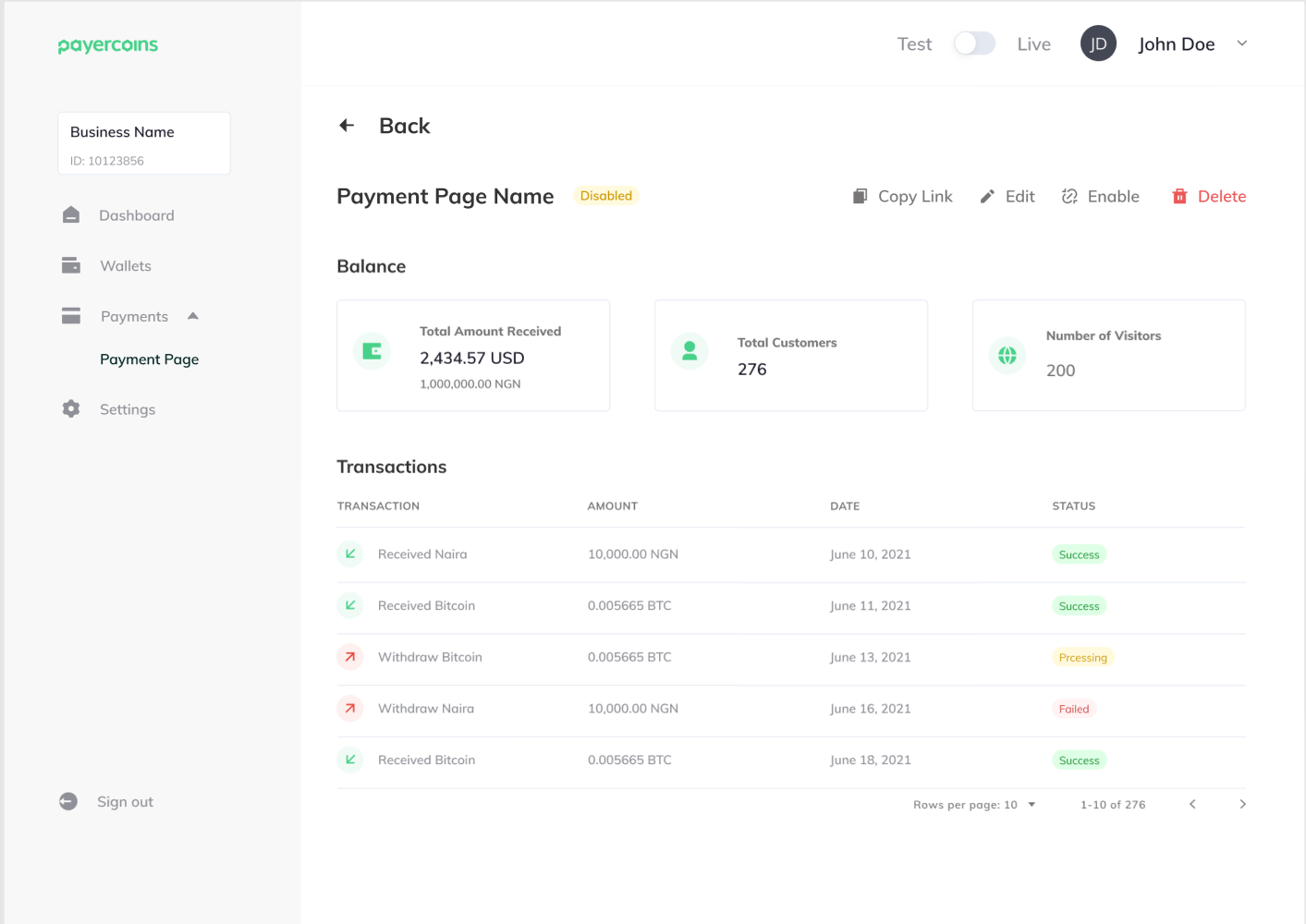The height and width of the screenshot is (924, 1306).
Task: Open Settings via the gear icon
Action: click(x=71, y=408)
